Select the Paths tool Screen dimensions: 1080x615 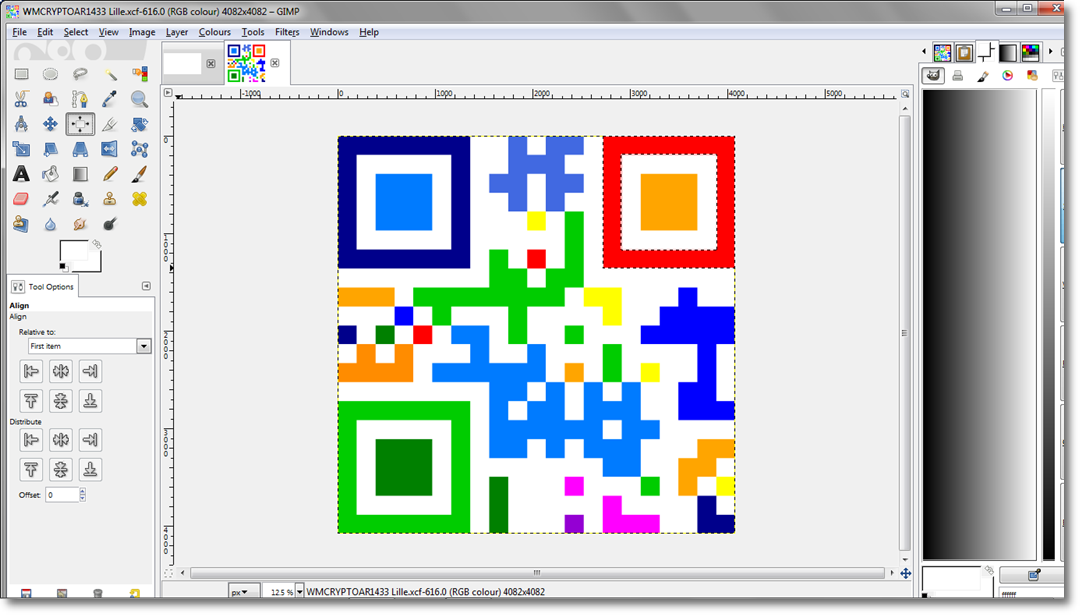(80, 99)
